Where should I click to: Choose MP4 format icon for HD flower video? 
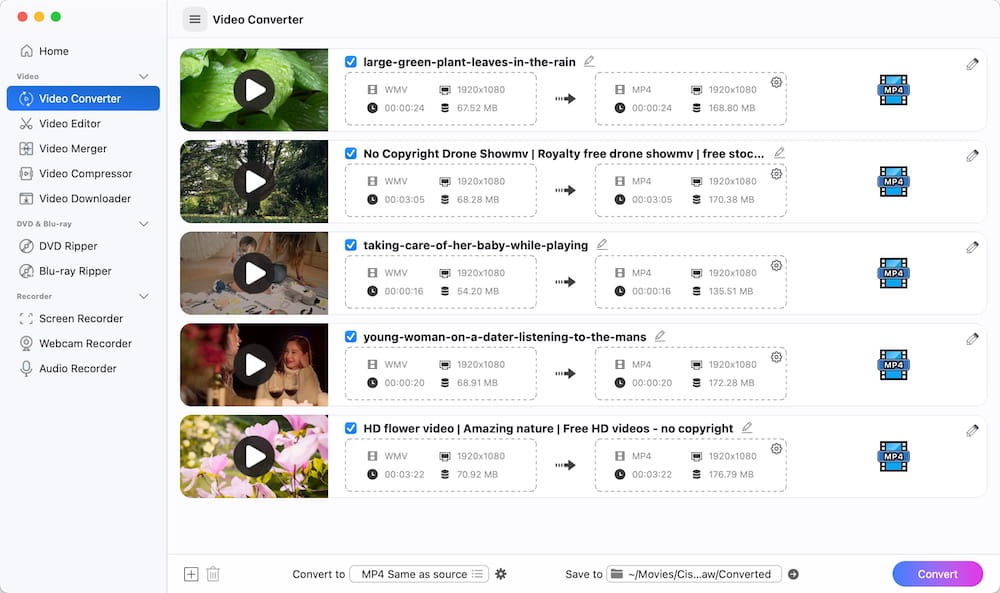(x=893, y=457)
